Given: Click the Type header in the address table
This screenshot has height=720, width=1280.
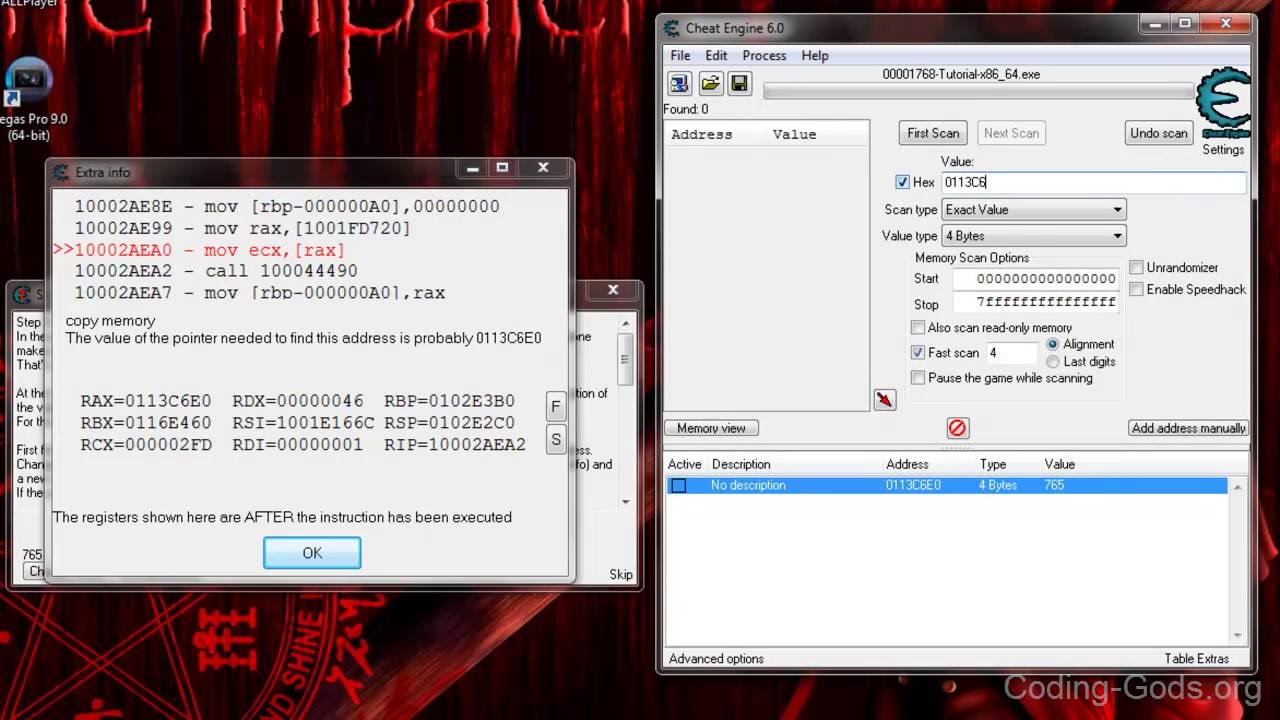Looking at the screenshot, I should tap(993, 464).
